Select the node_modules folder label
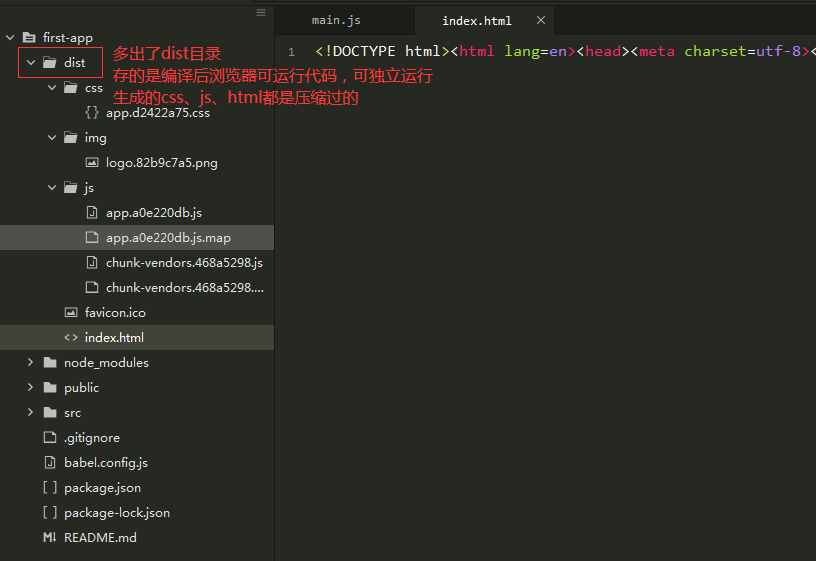This screenshot has width=816, height=561. pyautogui.click(x=106, y=363)
